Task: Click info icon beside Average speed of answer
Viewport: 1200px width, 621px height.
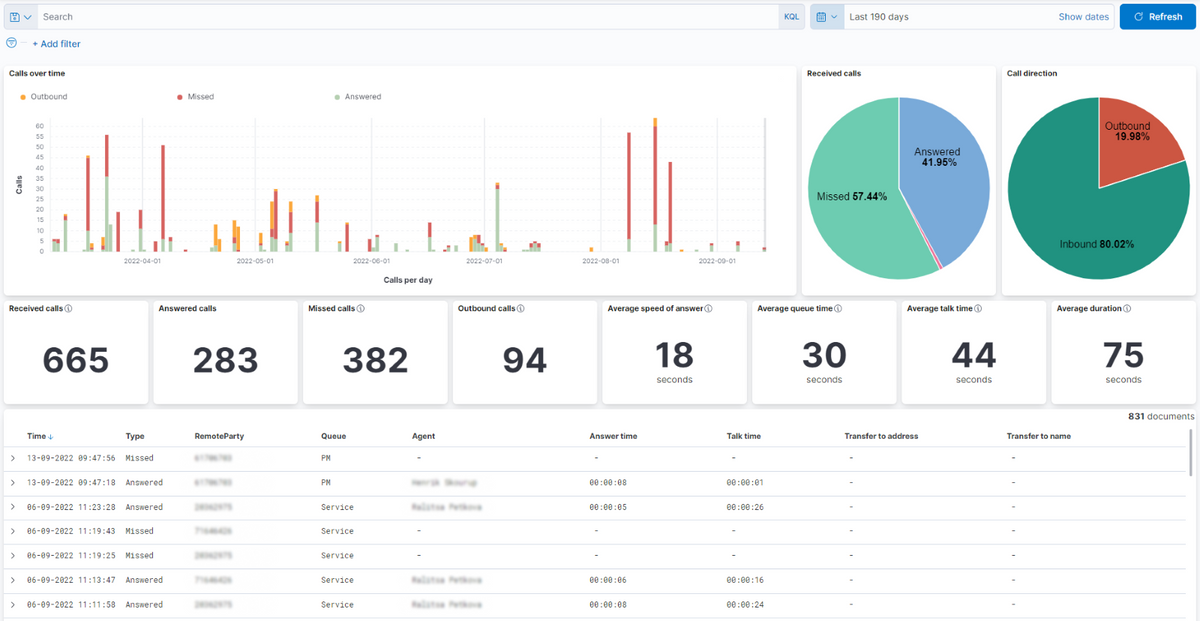Action: [x=708, y=309]
